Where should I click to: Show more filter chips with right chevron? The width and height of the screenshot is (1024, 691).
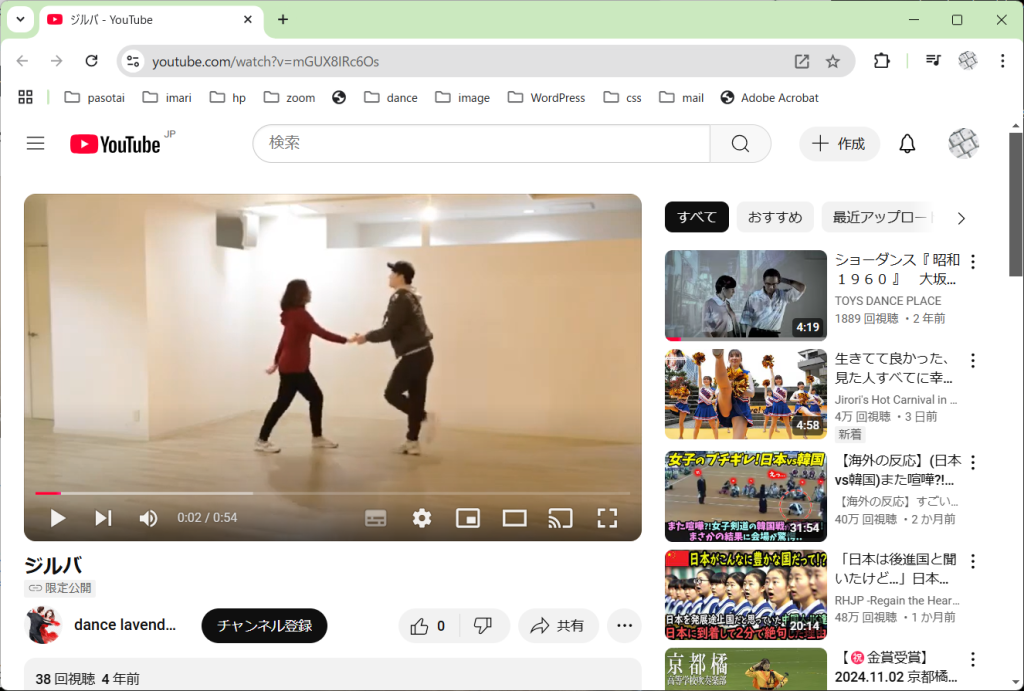pyautogui.click(x=961, y=218)
